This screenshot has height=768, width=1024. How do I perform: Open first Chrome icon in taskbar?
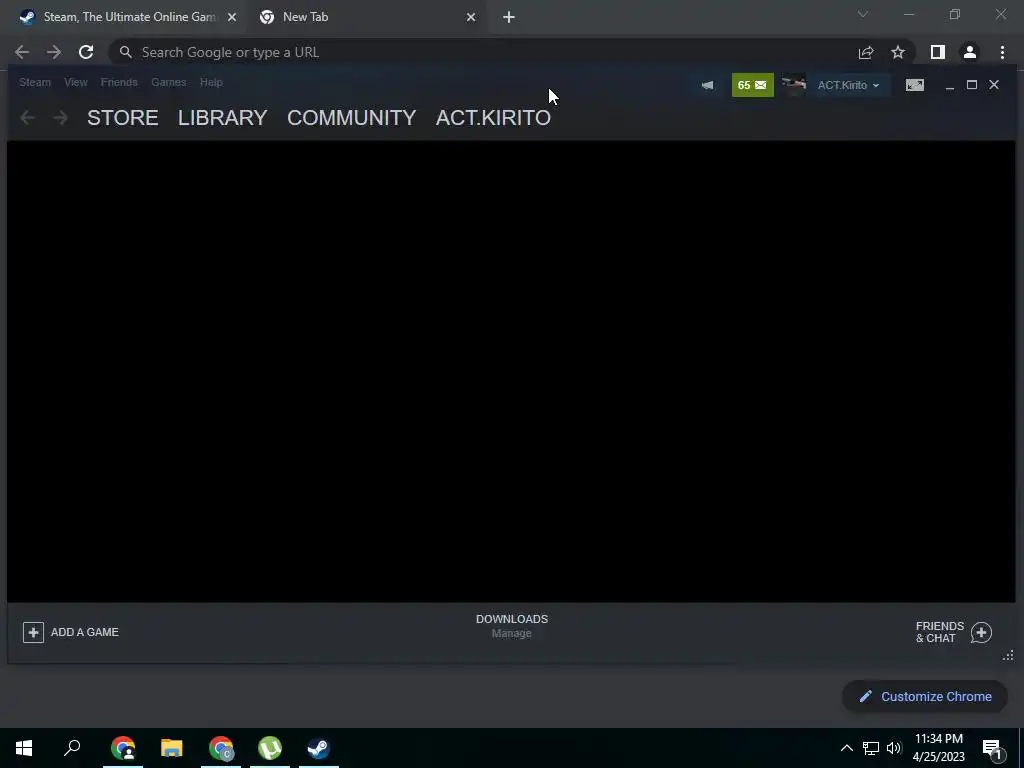click(123, 748)
